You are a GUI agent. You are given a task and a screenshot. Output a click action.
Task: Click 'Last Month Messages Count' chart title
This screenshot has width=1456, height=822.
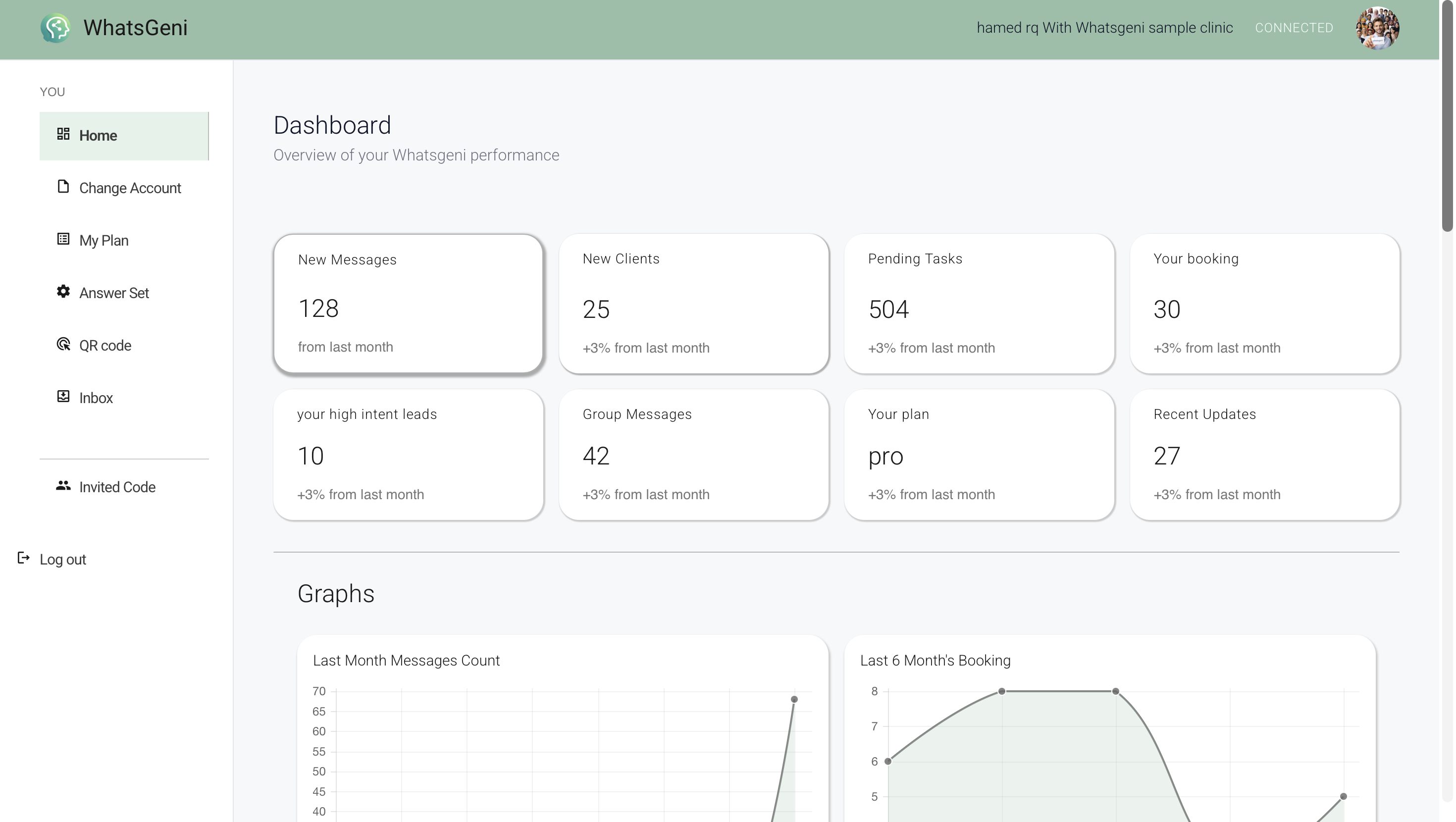click(407, 660)
